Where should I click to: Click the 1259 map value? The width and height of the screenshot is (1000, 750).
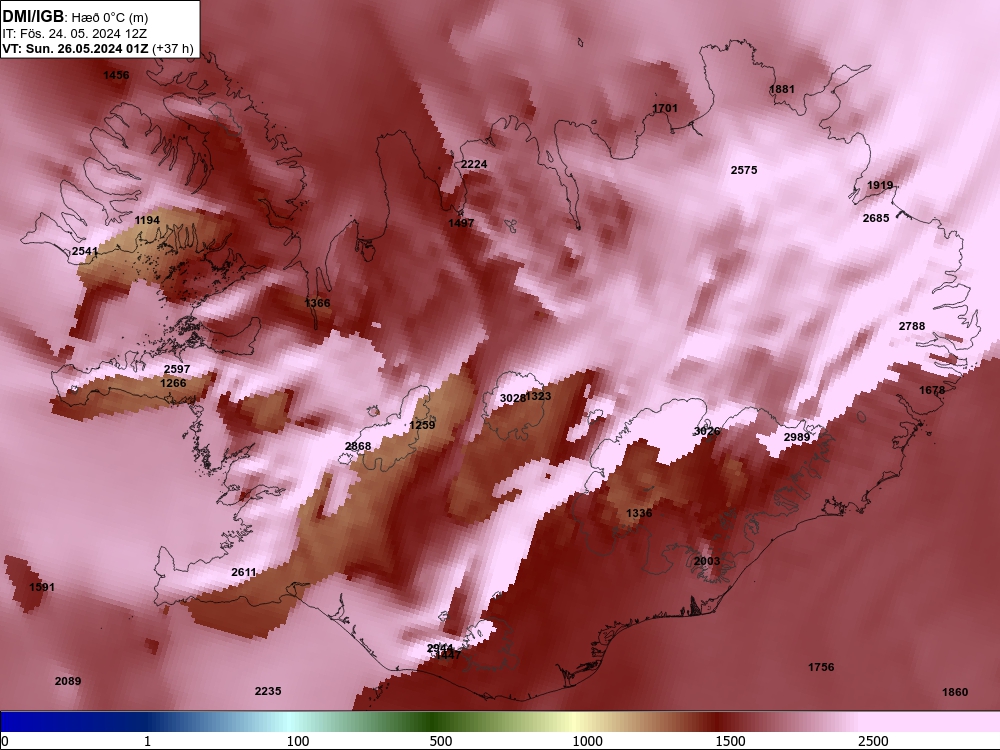tap(422, 425)
